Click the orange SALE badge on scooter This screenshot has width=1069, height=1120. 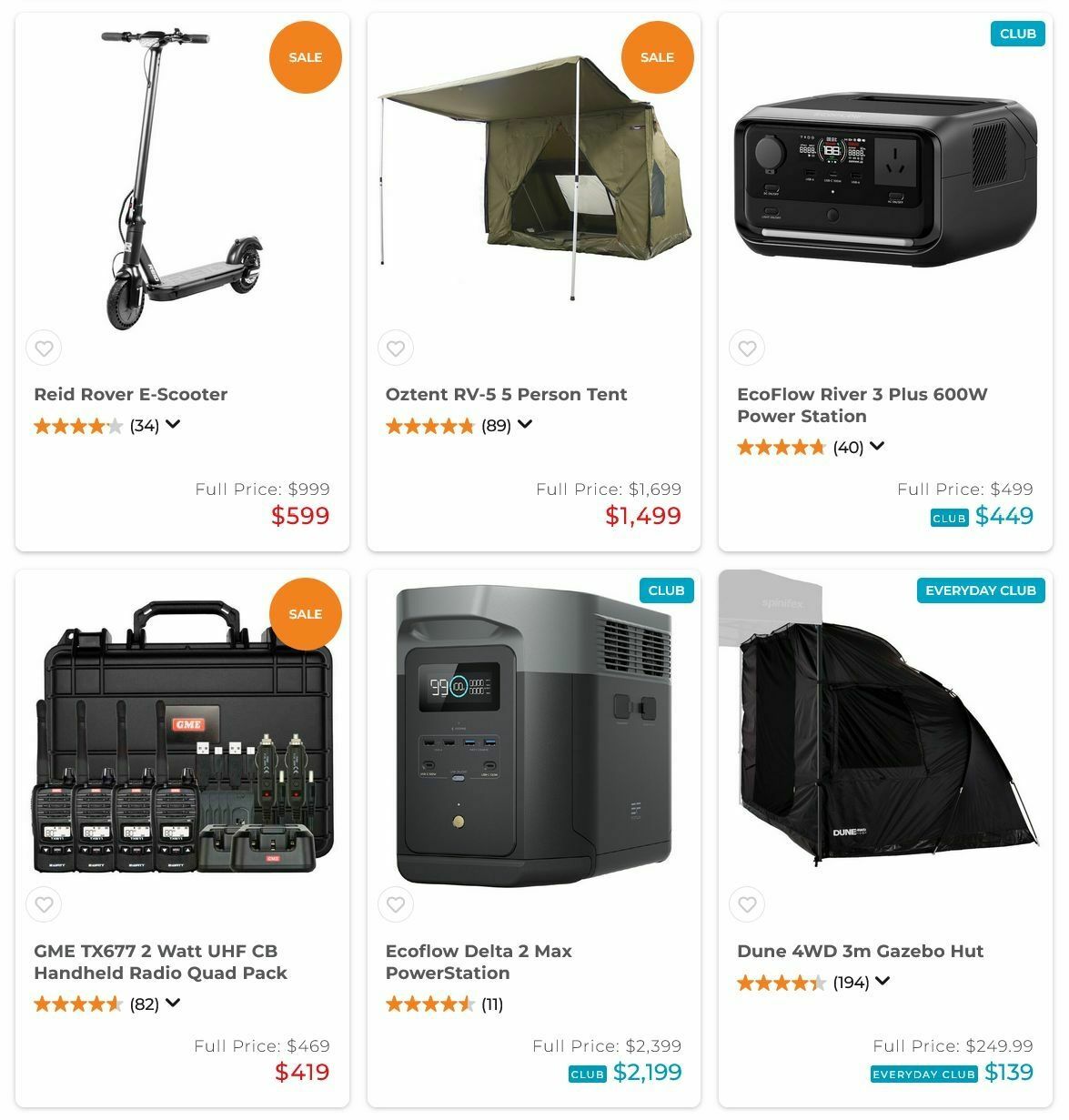coord(306,57)
